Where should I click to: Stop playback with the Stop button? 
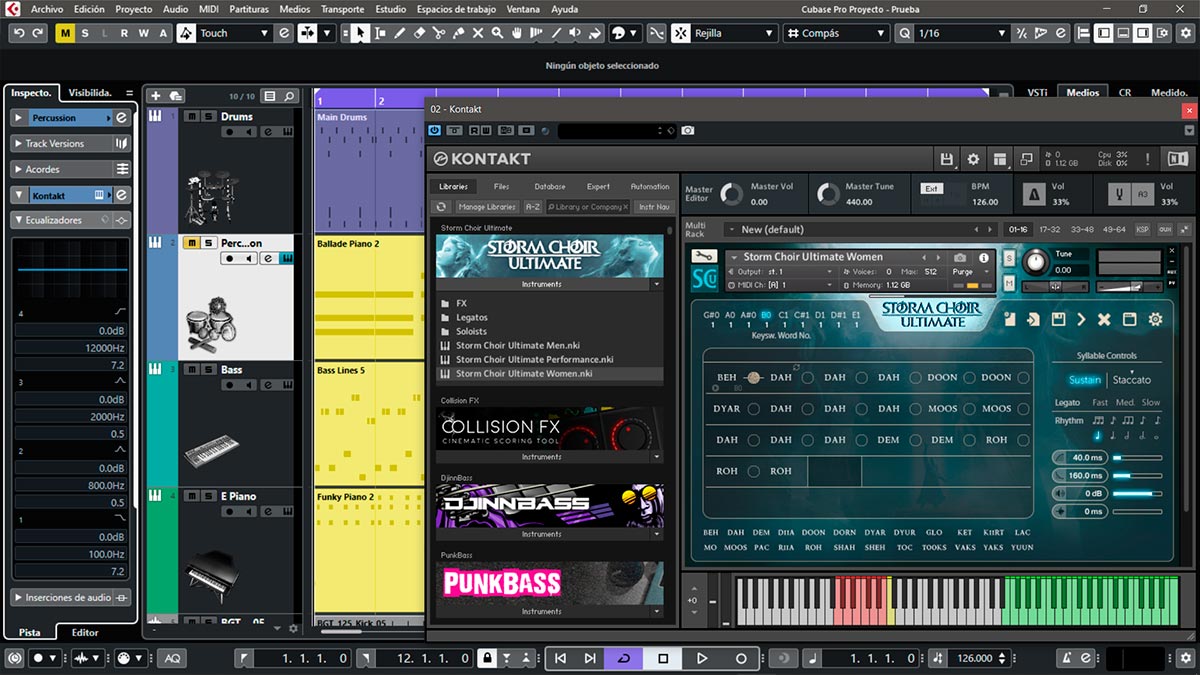point(663,658)
